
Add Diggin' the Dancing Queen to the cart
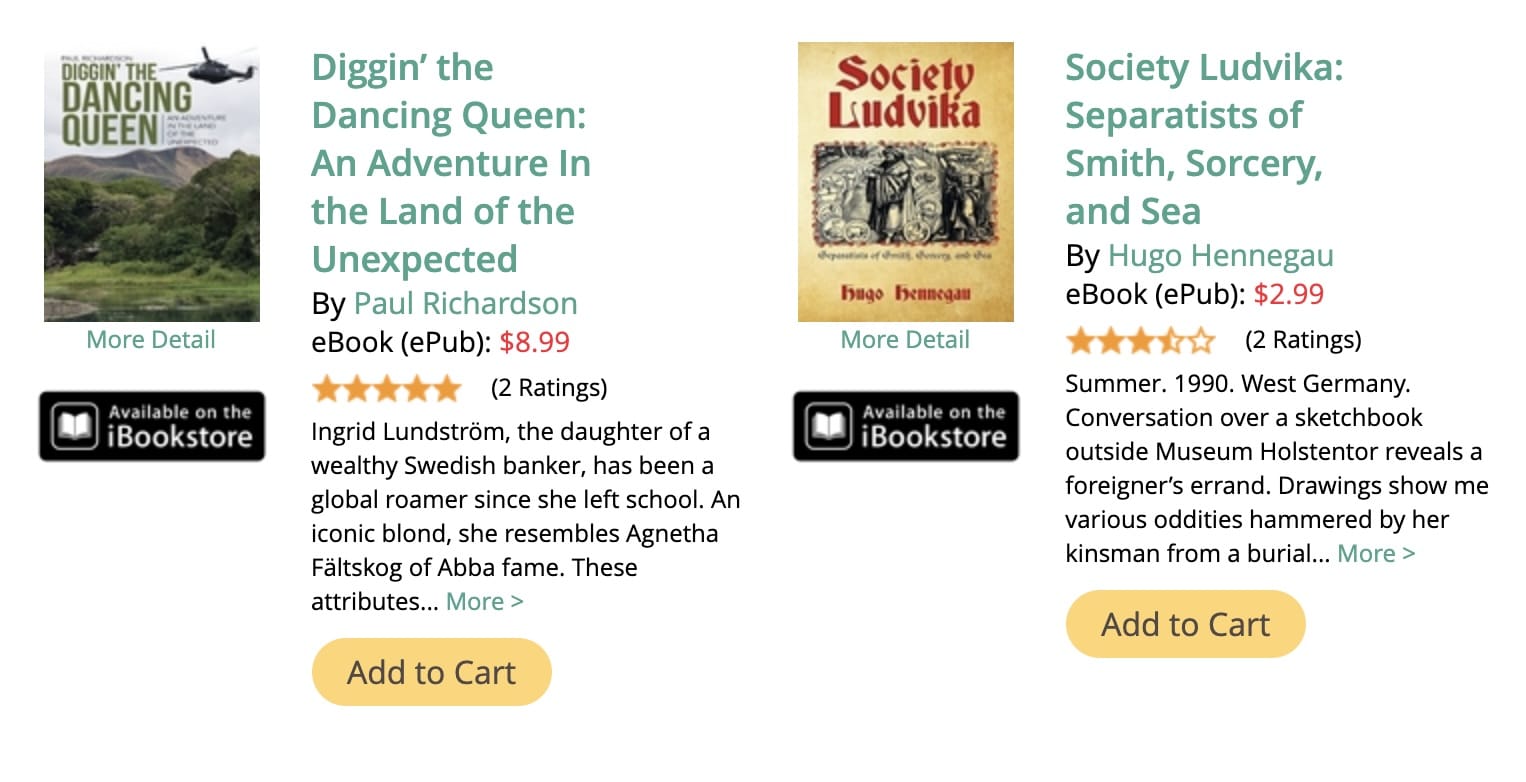(x=431, y=672)
